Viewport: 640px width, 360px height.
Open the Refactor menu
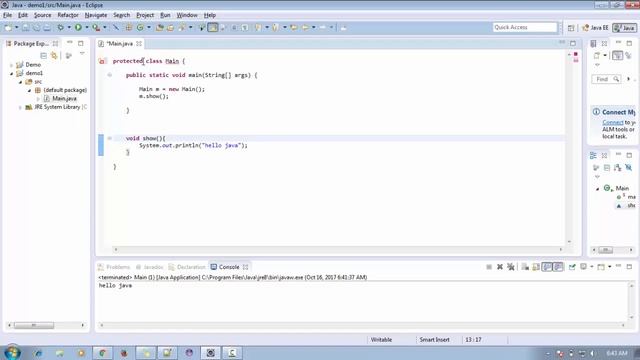[68, 15]
